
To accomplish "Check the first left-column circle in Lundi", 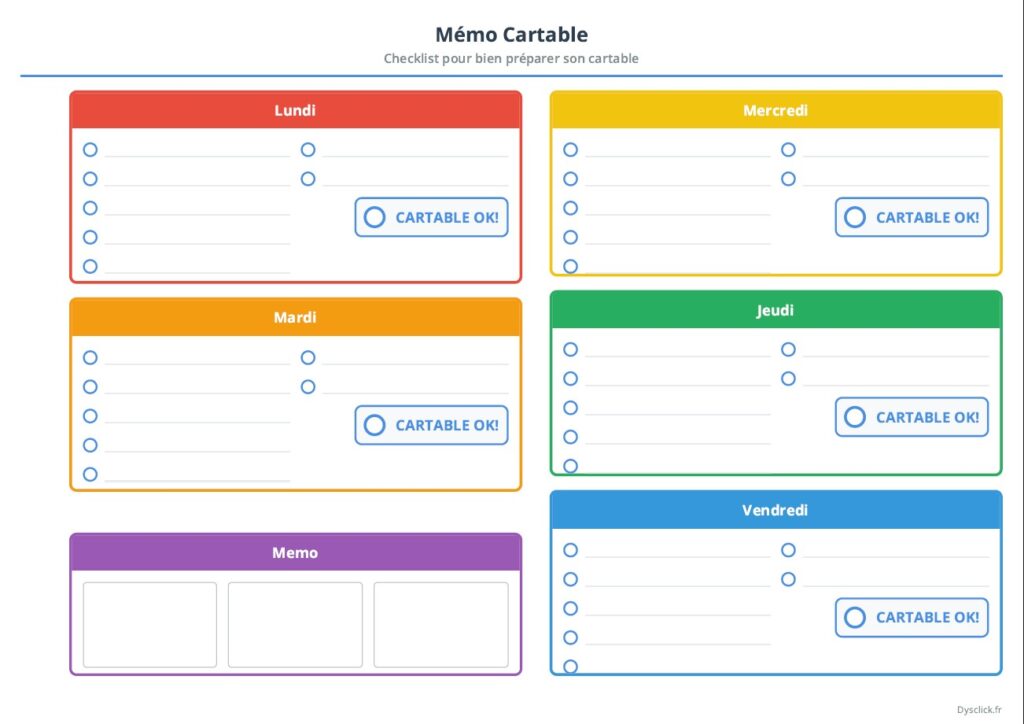I will click(x=90, y=150).
